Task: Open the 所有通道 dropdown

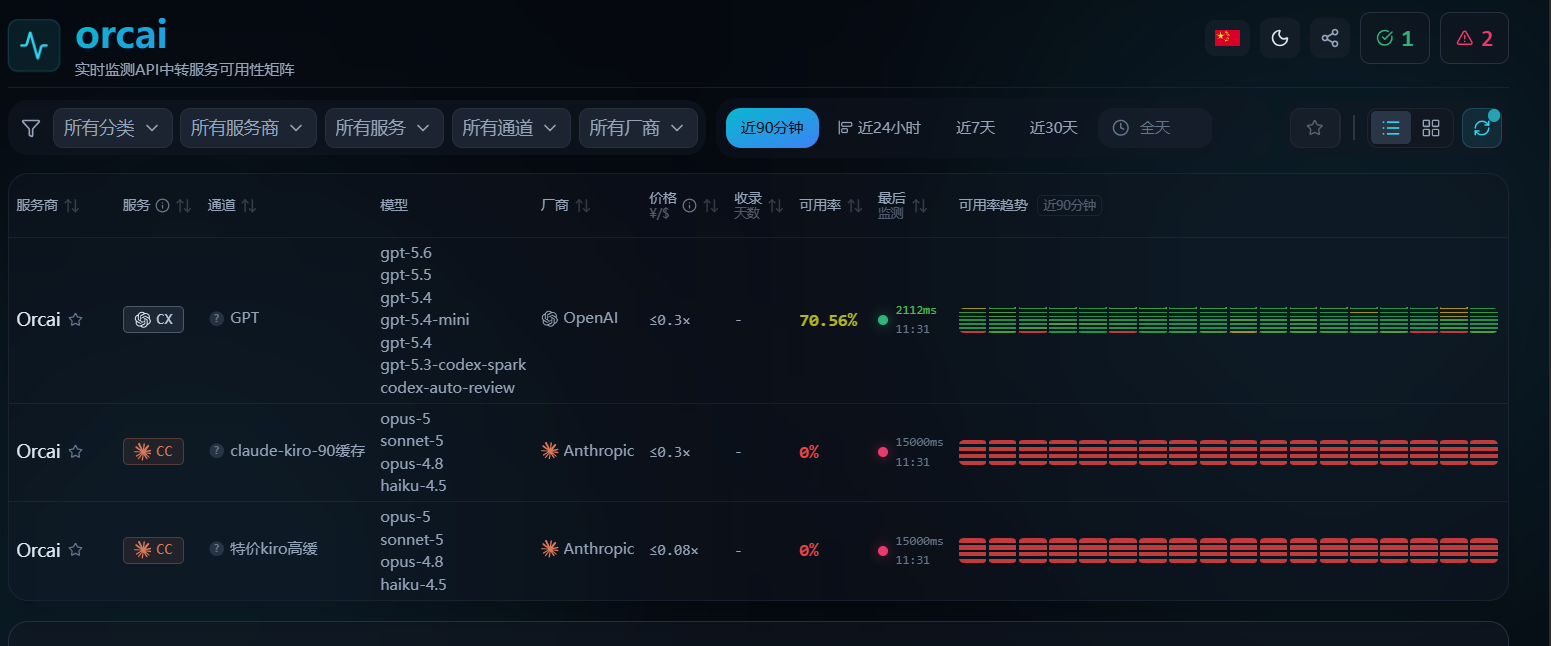Action: click(x=511, y=128)
